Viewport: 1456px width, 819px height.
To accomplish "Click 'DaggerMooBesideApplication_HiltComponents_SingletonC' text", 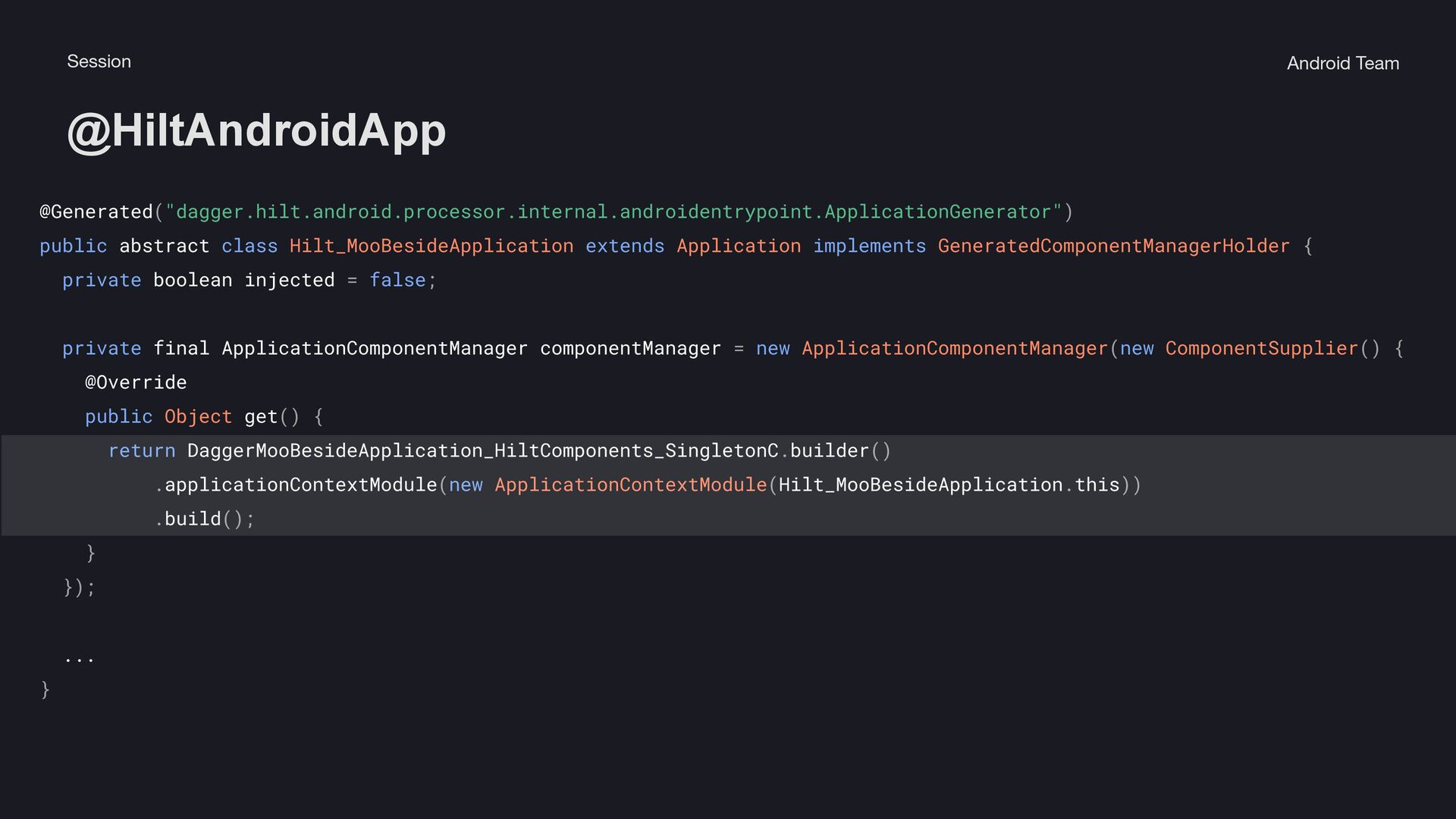I will click(482, 451).
